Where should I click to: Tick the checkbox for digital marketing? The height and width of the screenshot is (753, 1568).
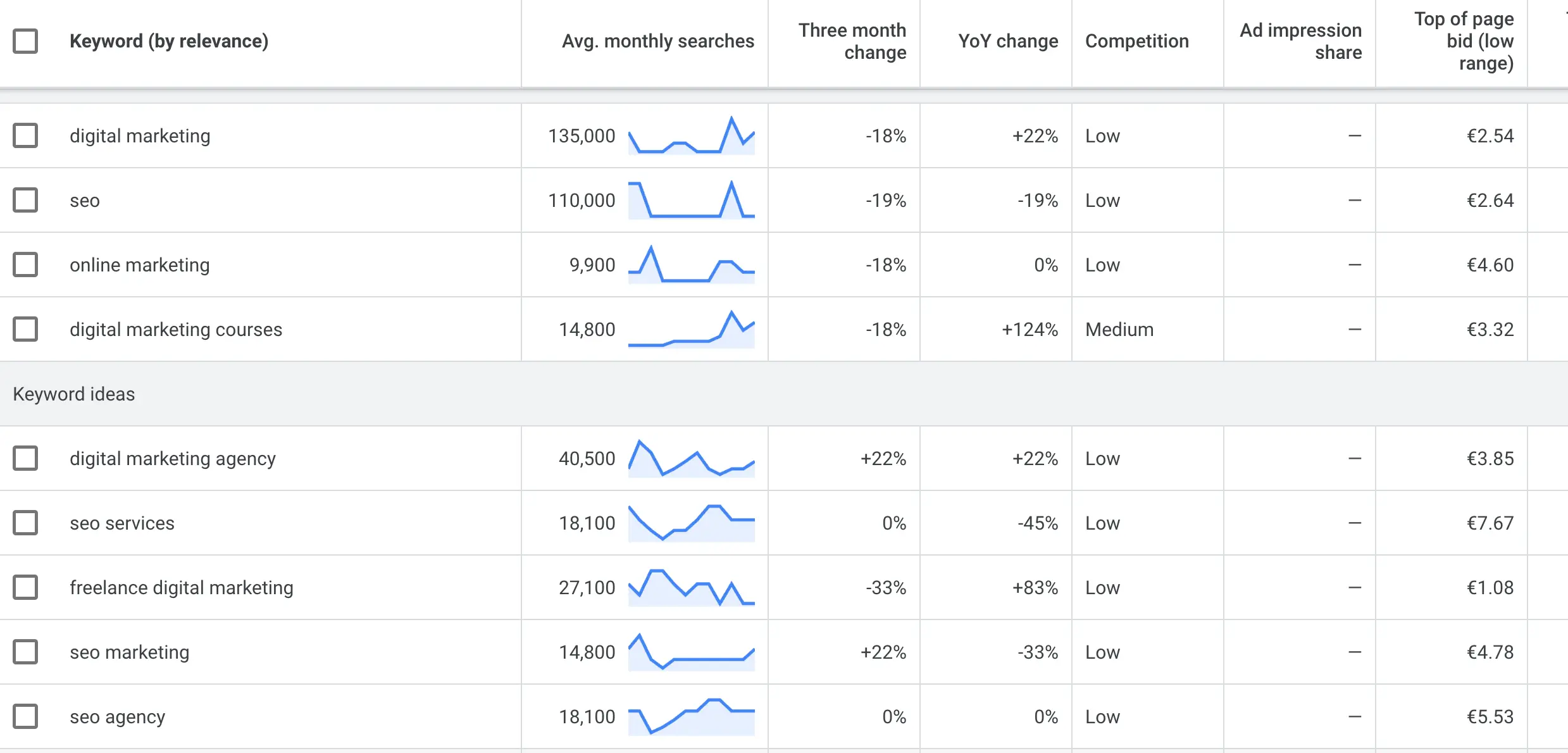pos(25,135)
